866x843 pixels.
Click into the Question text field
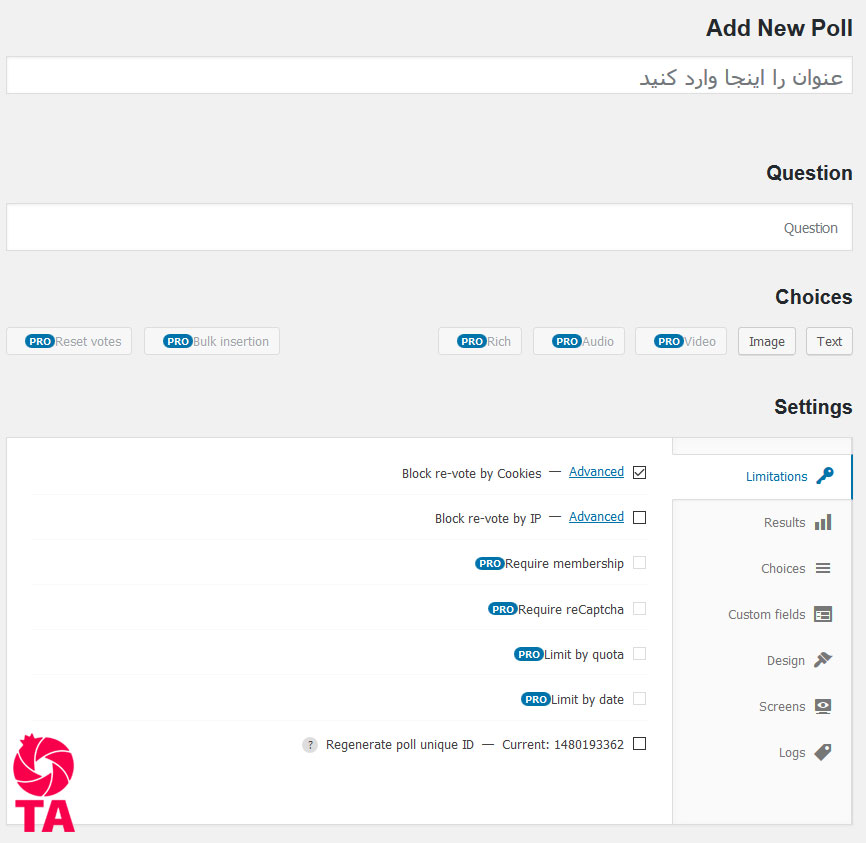(429, 227)
